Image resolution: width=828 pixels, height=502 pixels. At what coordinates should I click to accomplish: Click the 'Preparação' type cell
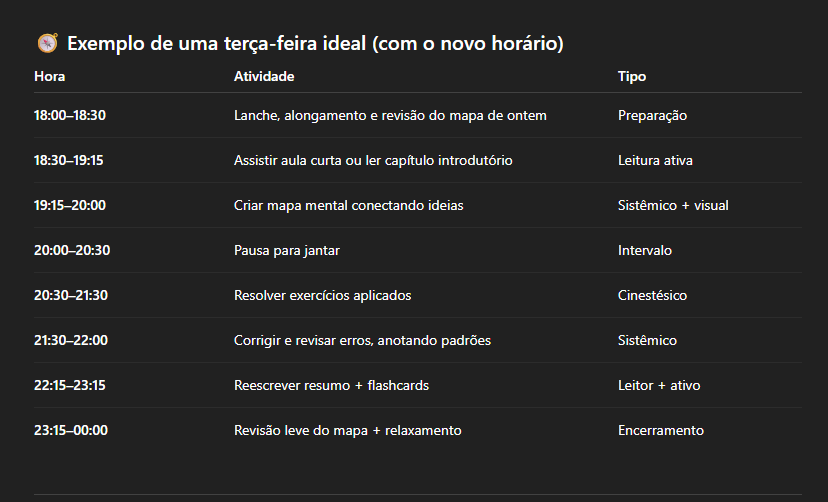click(652, 116)
